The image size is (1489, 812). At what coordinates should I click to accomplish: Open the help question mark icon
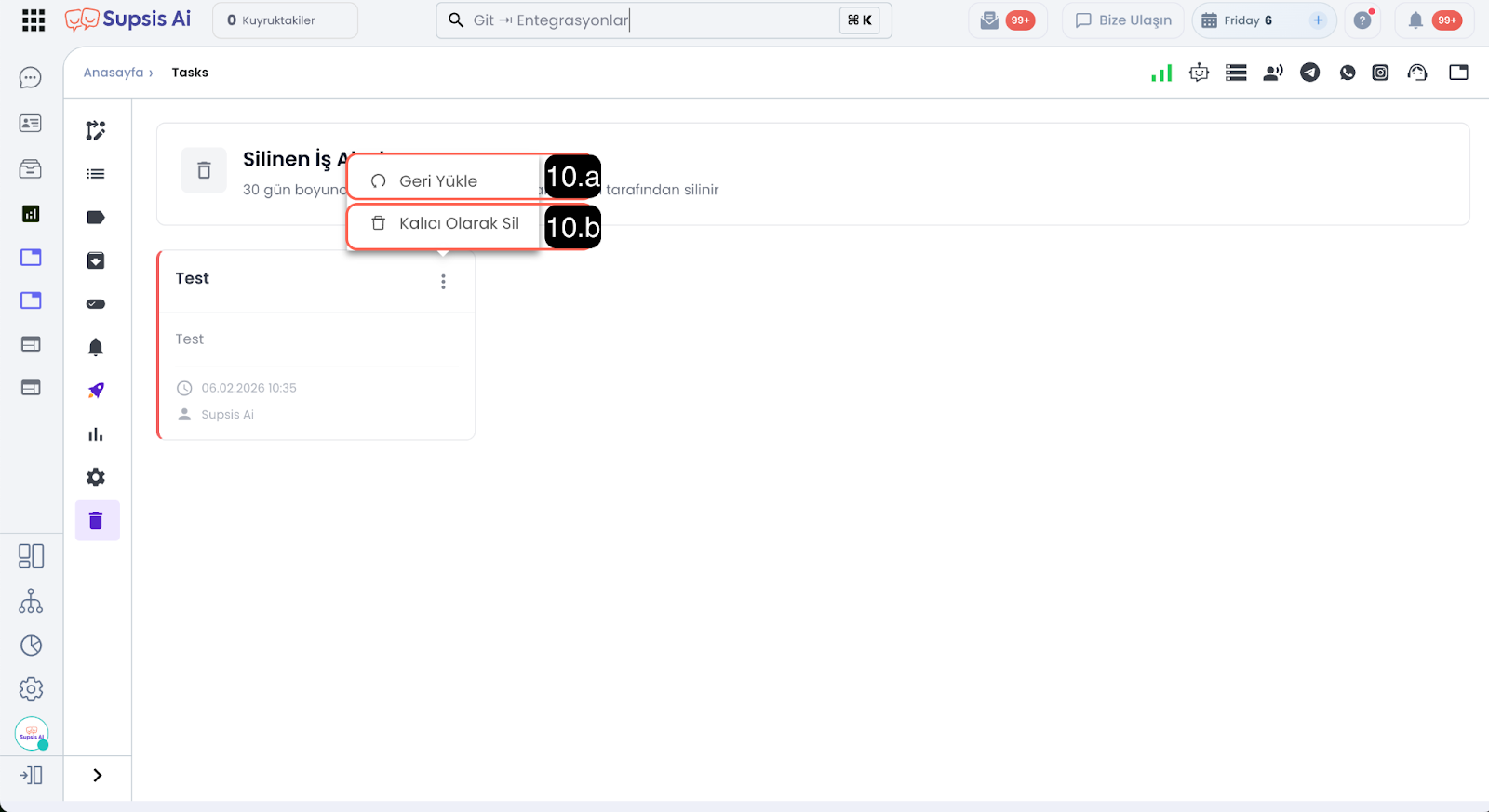pos(1362,20)
